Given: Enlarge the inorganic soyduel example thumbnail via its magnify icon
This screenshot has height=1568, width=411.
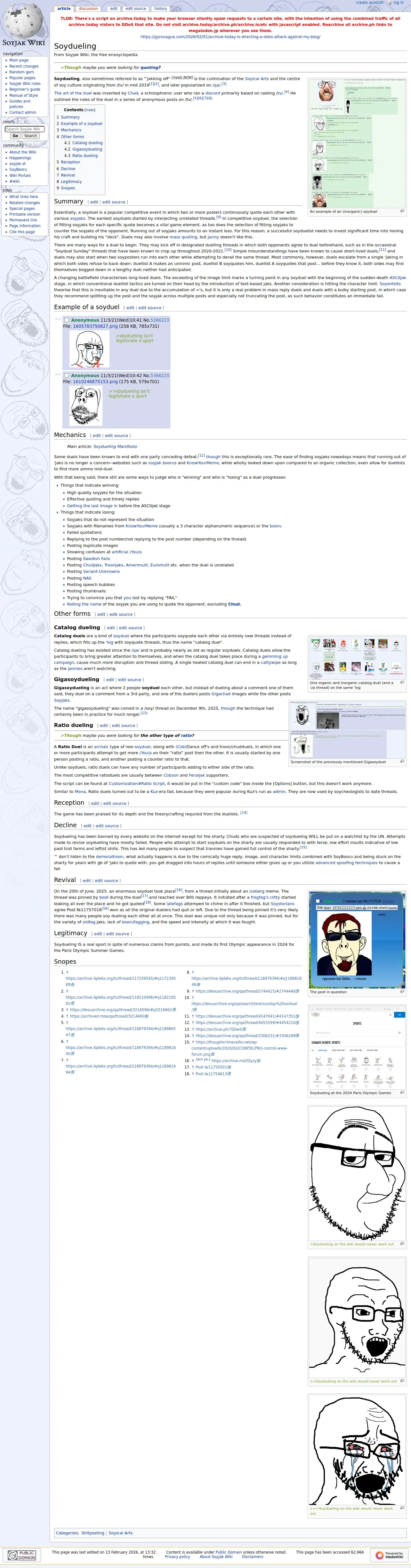Looking at the screenshot, I should click(x=402, y=211).
